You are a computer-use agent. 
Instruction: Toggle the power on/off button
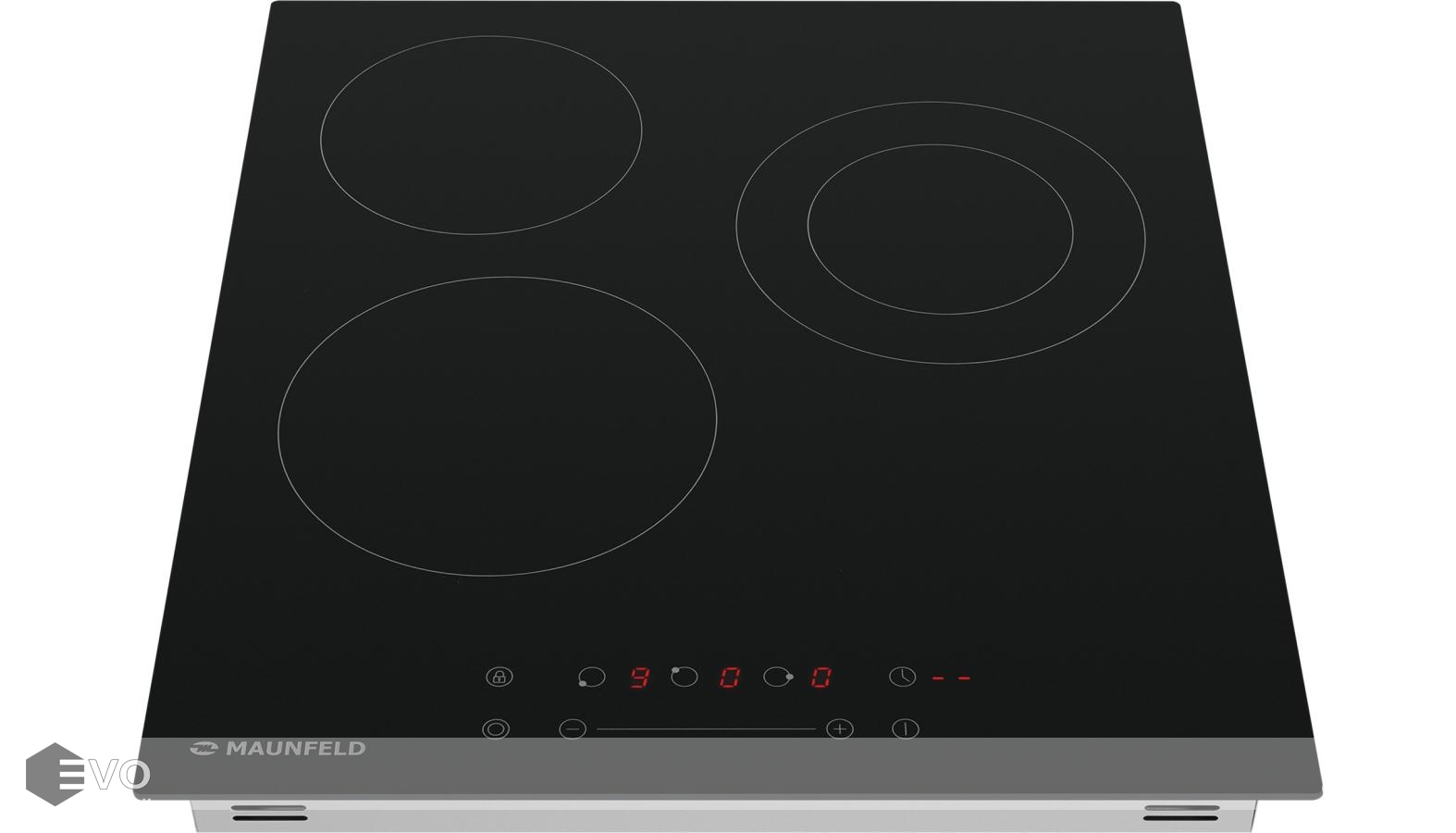(905, 729)
